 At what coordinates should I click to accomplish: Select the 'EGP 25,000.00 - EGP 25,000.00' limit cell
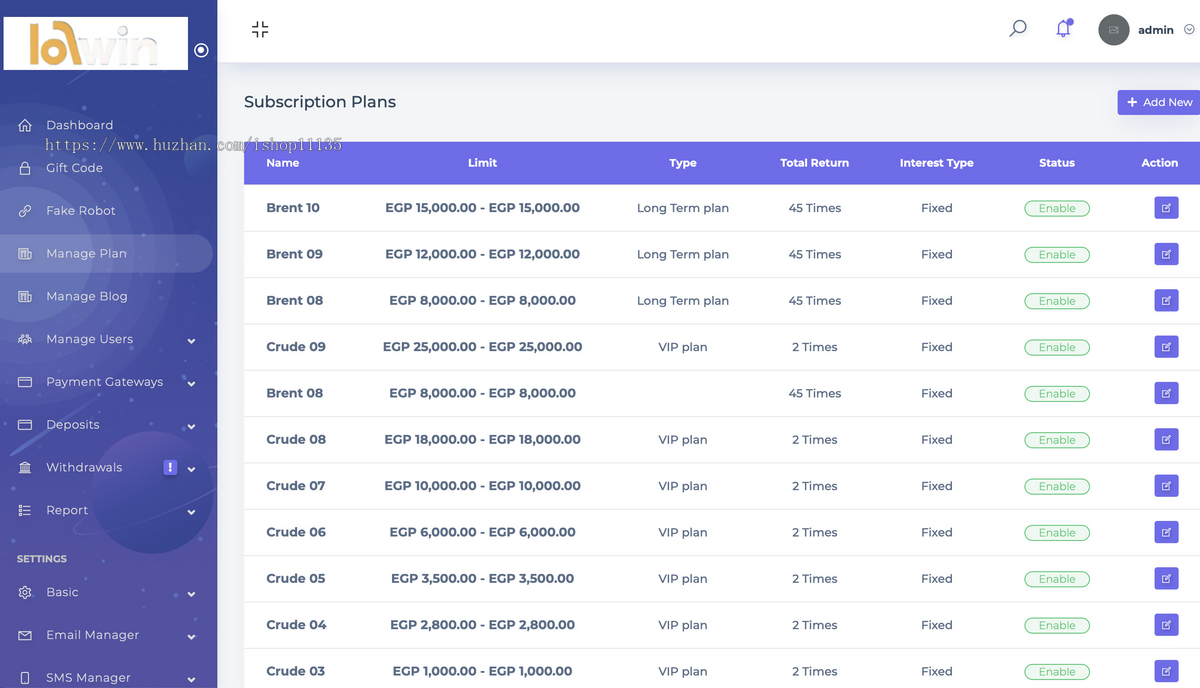482,347
